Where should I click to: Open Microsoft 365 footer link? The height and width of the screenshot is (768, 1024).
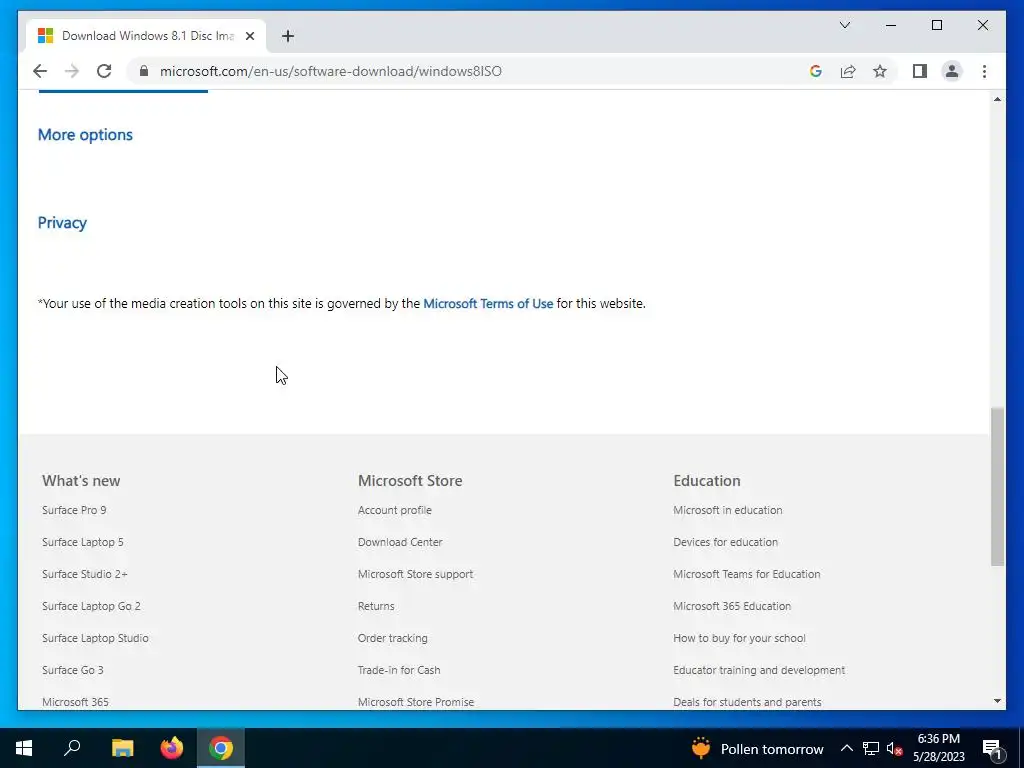[75, 702]
